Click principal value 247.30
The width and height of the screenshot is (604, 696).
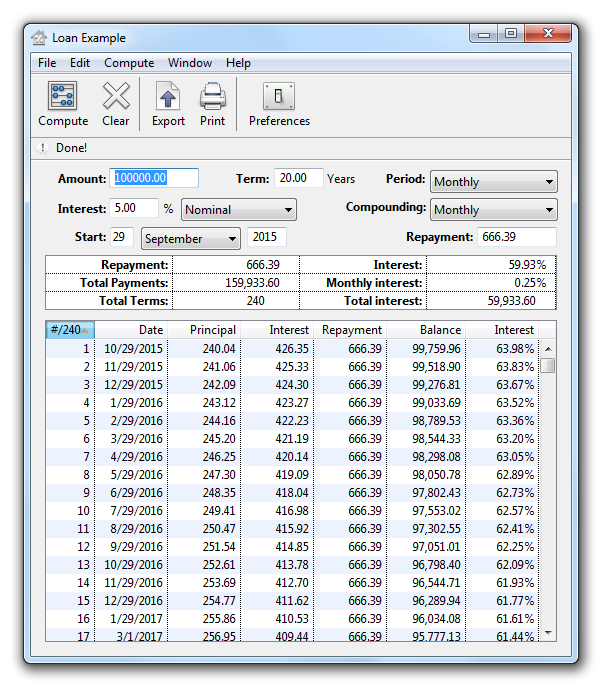click(x=219, y=475)
